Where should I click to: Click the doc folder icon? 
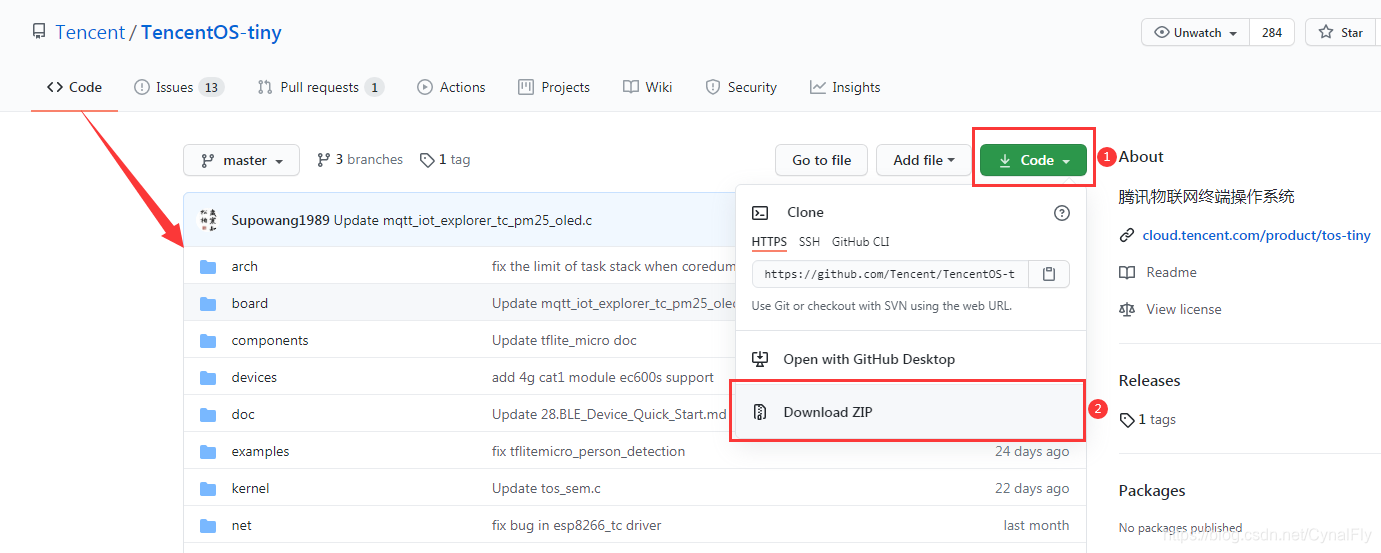(x=208, y=414)
